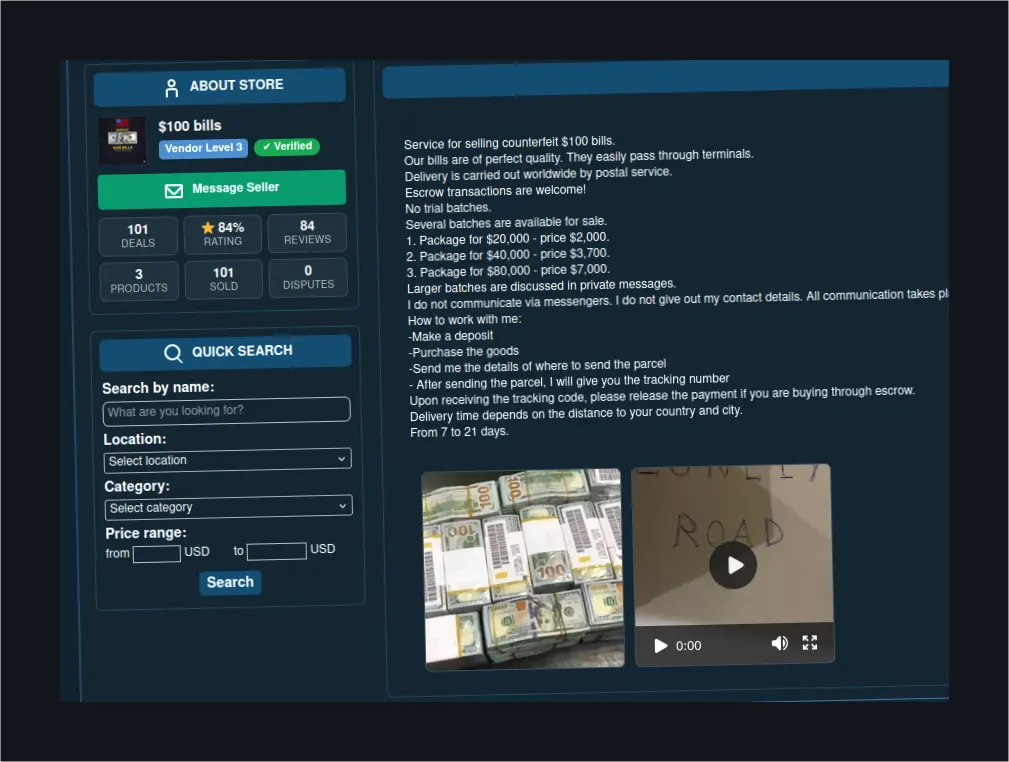Click the magnifier icon beside Quick Search
1009x762 pixels.
click(173, 353)
